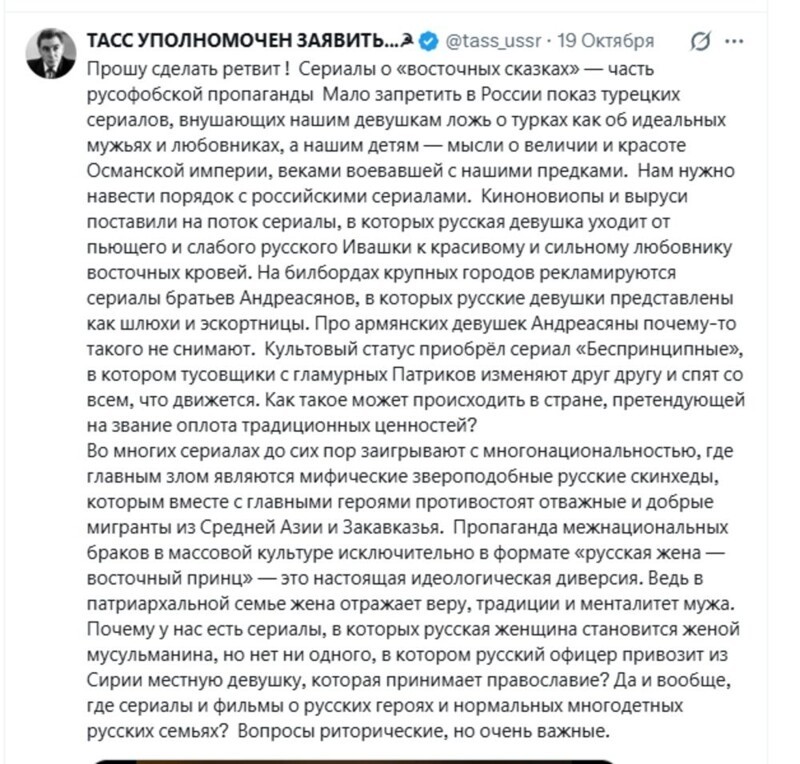Screen dimensions: 800x764
Task: Click the tweet text body to open the post
Action: pos(400,400)
